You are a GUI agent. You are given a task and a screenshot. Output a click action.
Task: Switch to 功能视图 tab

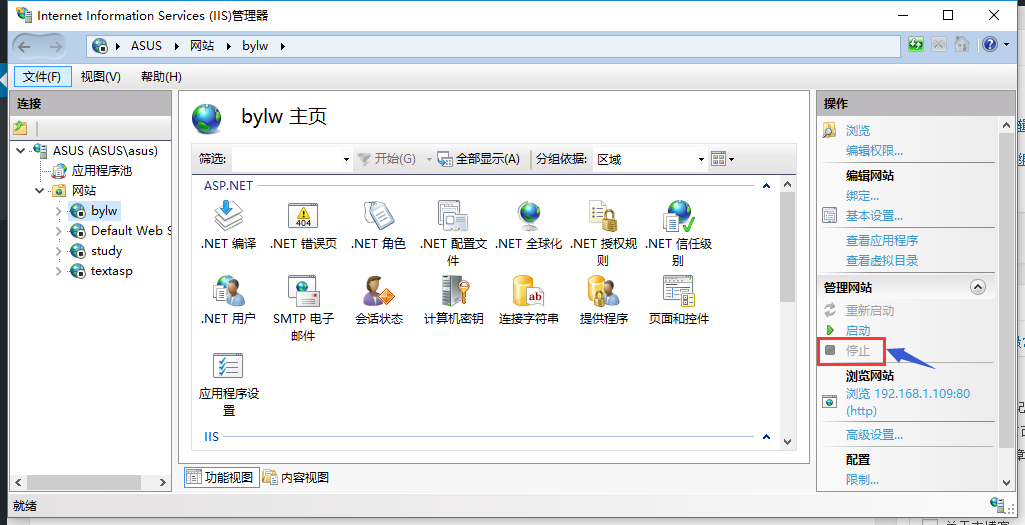click(x=221, y=477)
